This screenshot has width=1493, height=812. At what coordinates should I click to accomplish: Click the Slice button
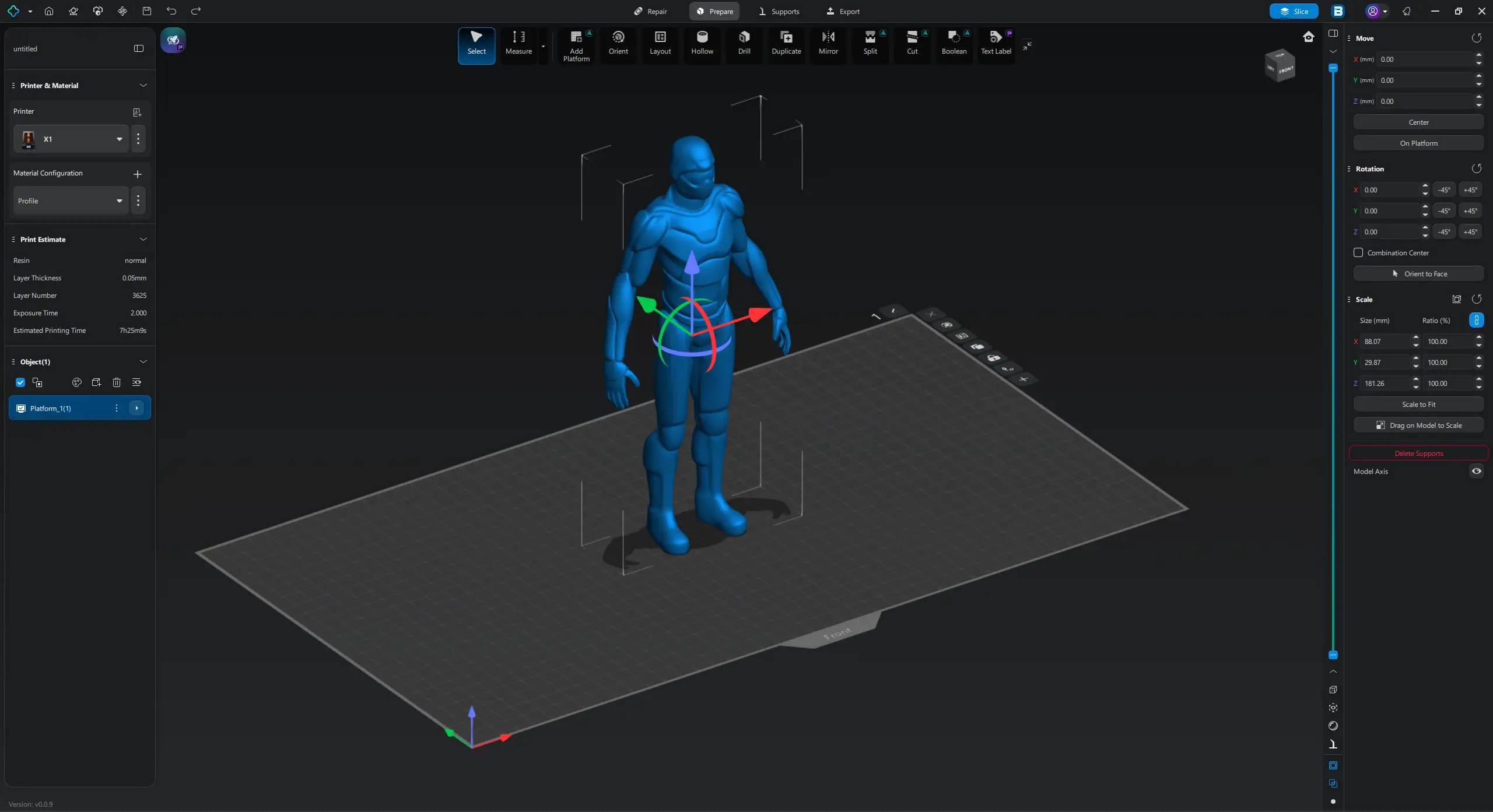click(x=1294, y=11)
